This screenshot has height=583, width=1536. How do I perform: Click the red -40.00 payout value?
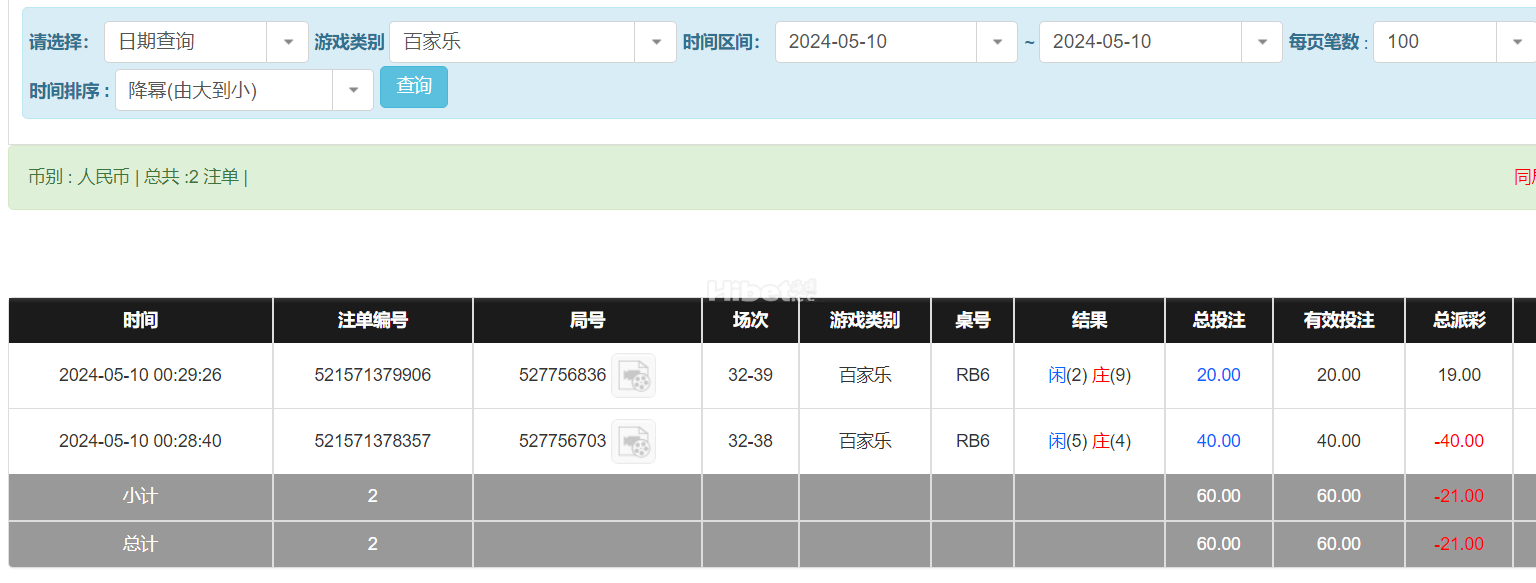tap(1459, 441)
